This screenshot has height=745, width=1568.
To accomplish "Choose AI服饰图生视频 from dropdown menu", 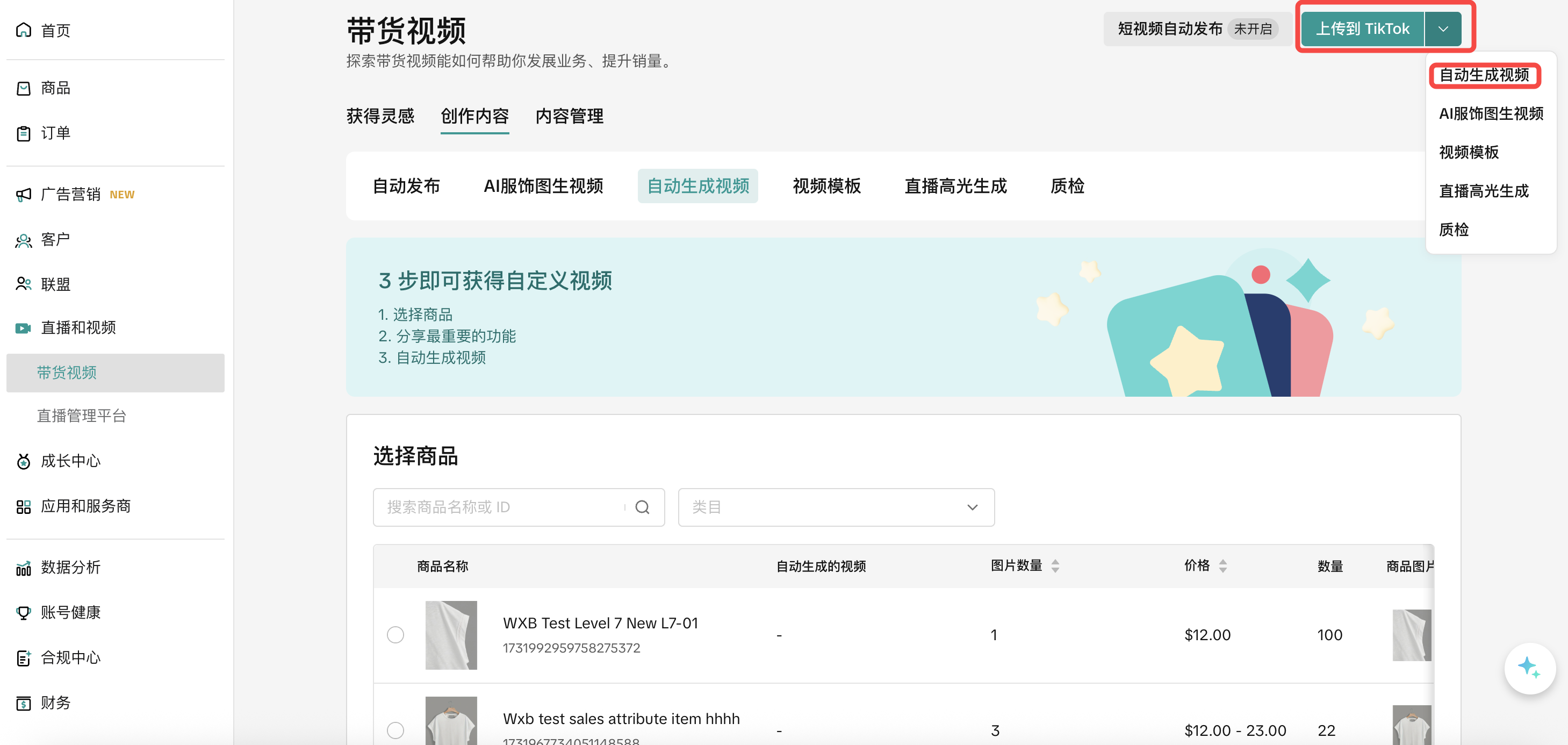I will tap(1490, 114).
